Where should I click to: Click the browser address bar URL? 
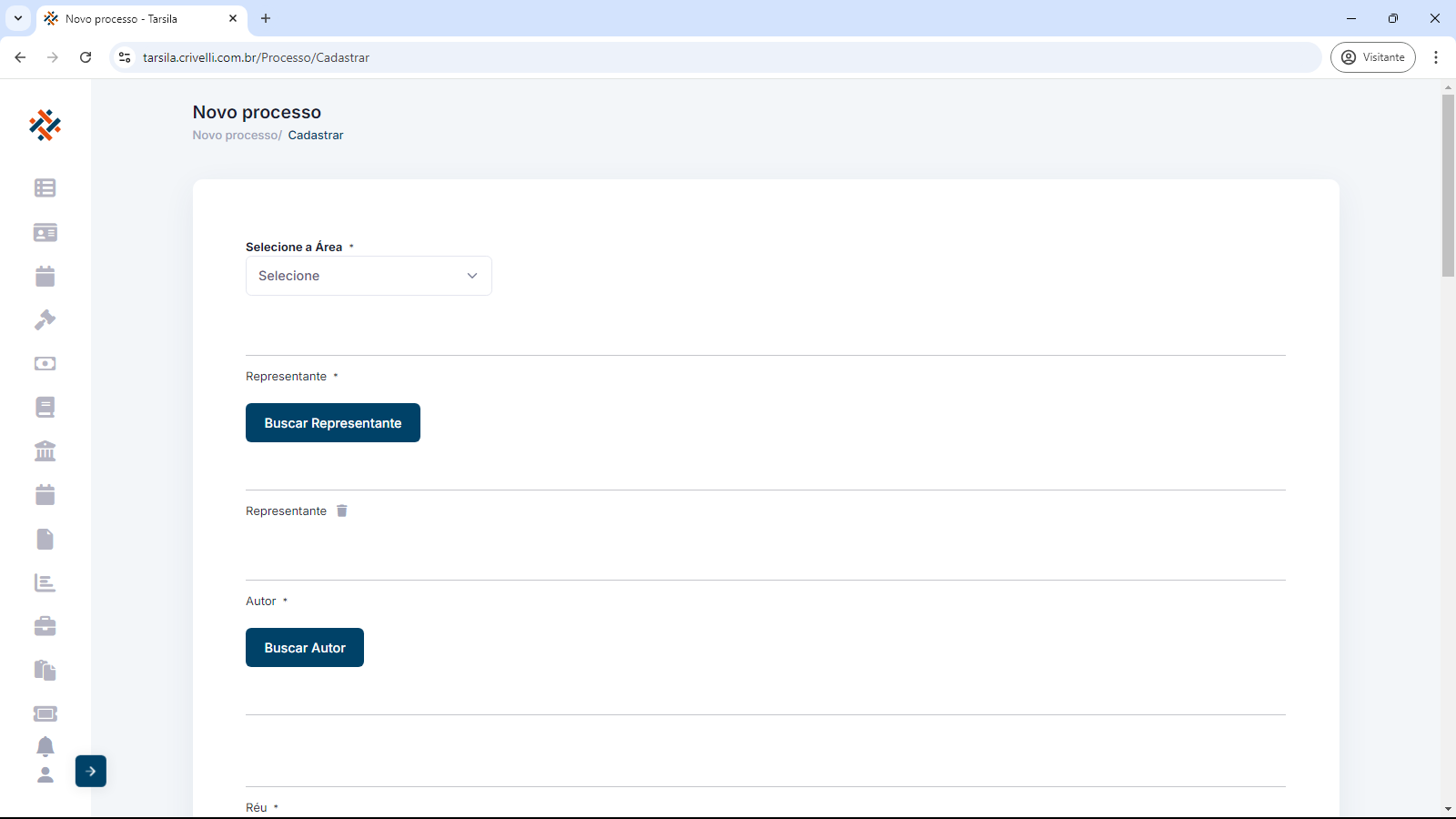(x=256, y=57)
